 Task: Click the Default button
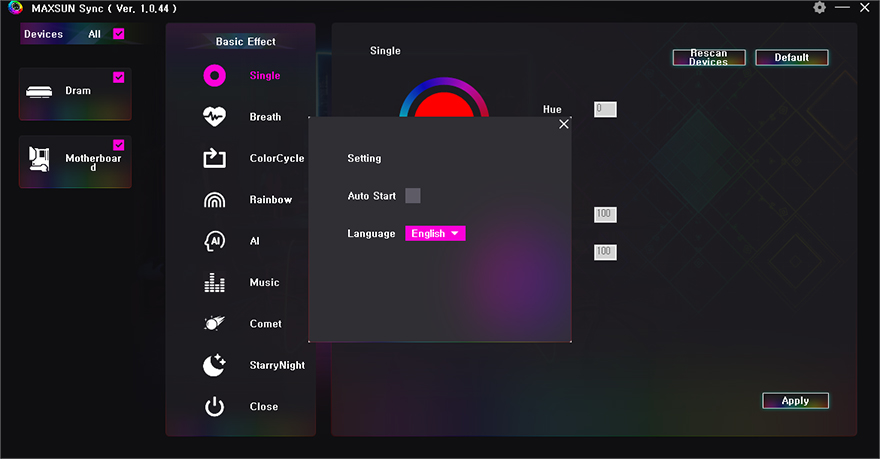click(x=792, y=57)
